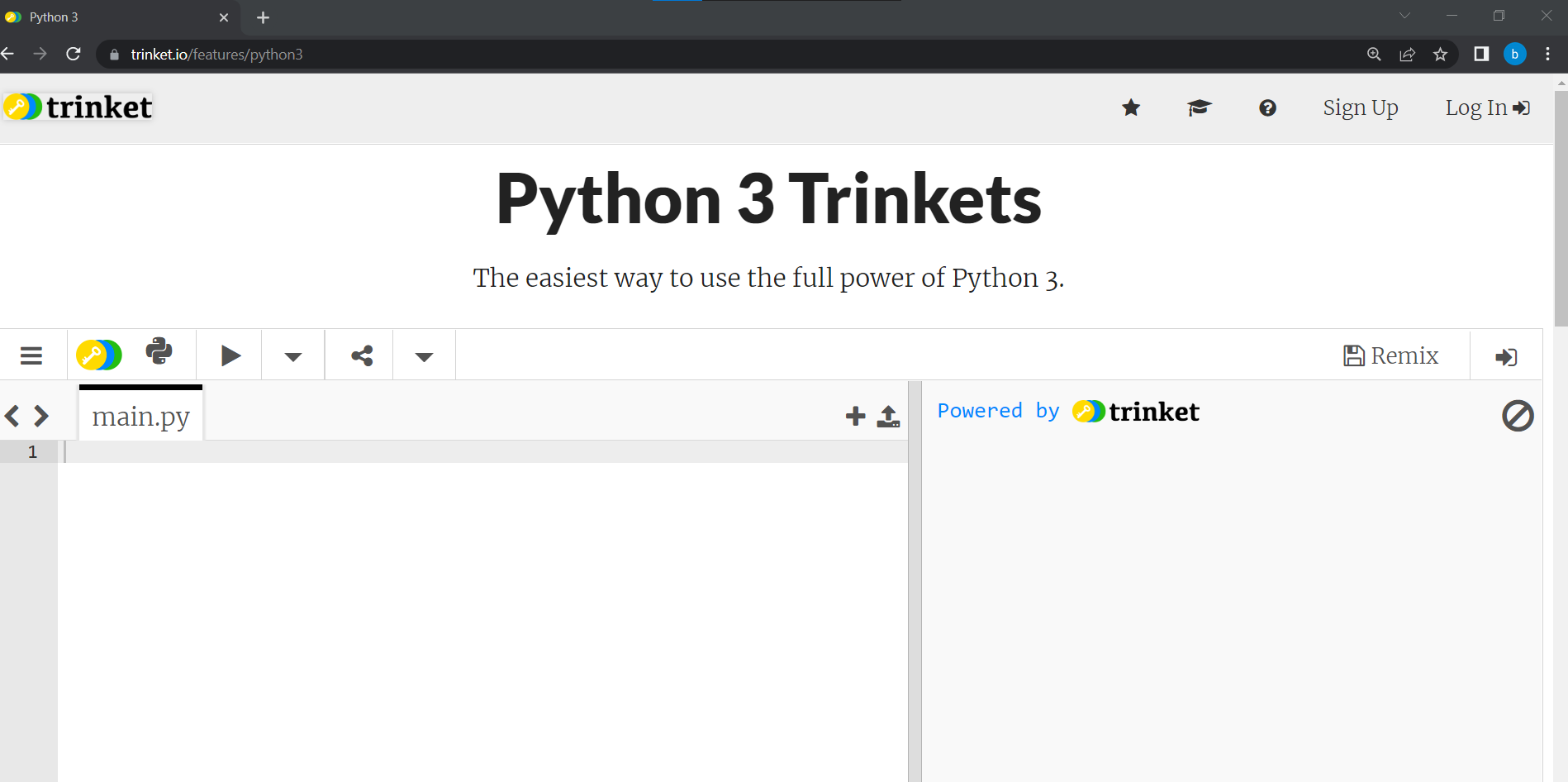Click the Sign Up link
Viewport: 1568px width, 782px height.
[x=1360, y=107]
